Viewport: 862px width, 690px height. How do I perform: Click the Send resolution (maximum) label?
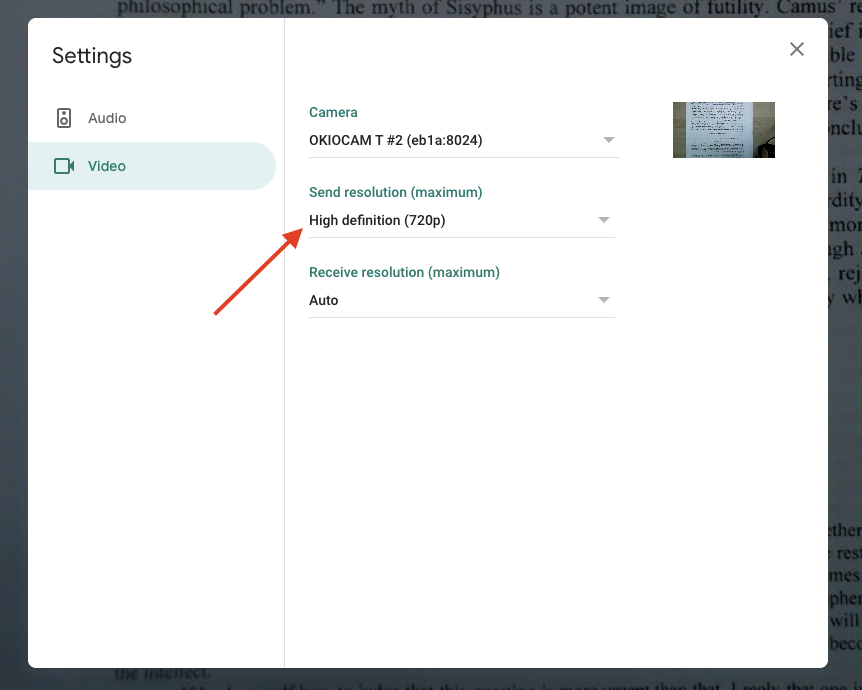pyautogui.click(x=395, y=192)
